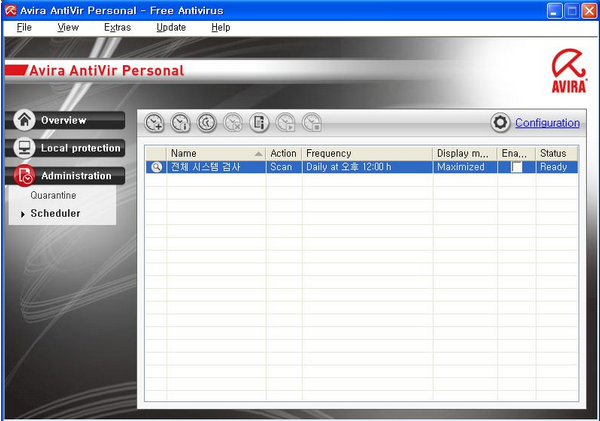
Task: Click the Action column header
Action: click(x=284, y=153)
